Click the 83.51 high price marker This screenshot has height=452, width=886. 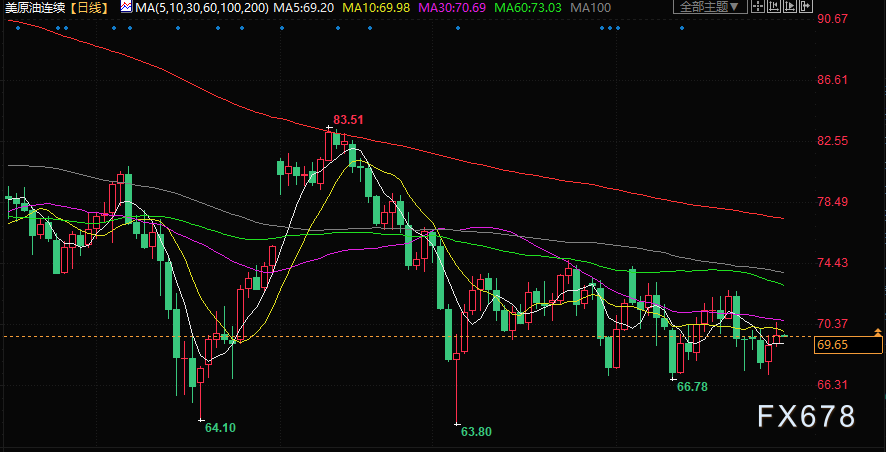click(348, 120)
